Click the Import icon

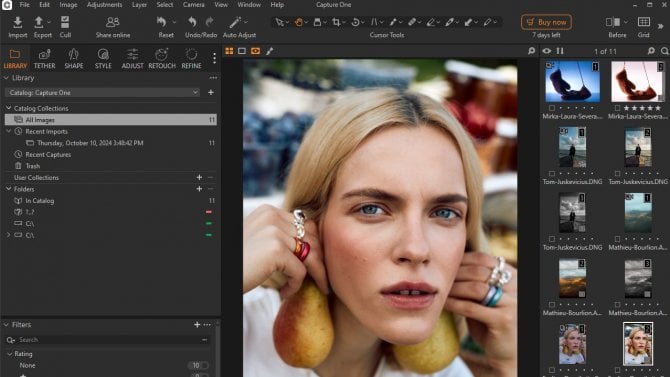pos(18,22)
